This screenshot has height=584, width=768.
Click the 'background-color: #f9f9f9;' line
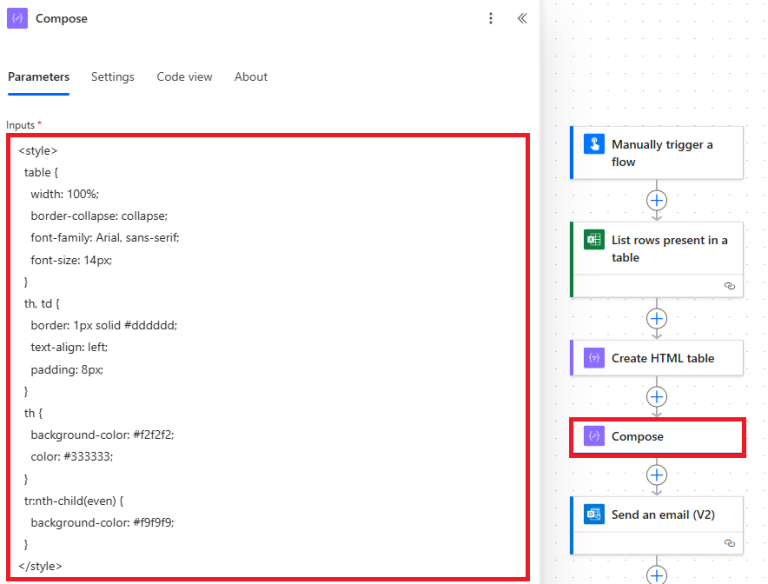pos(102,523)
